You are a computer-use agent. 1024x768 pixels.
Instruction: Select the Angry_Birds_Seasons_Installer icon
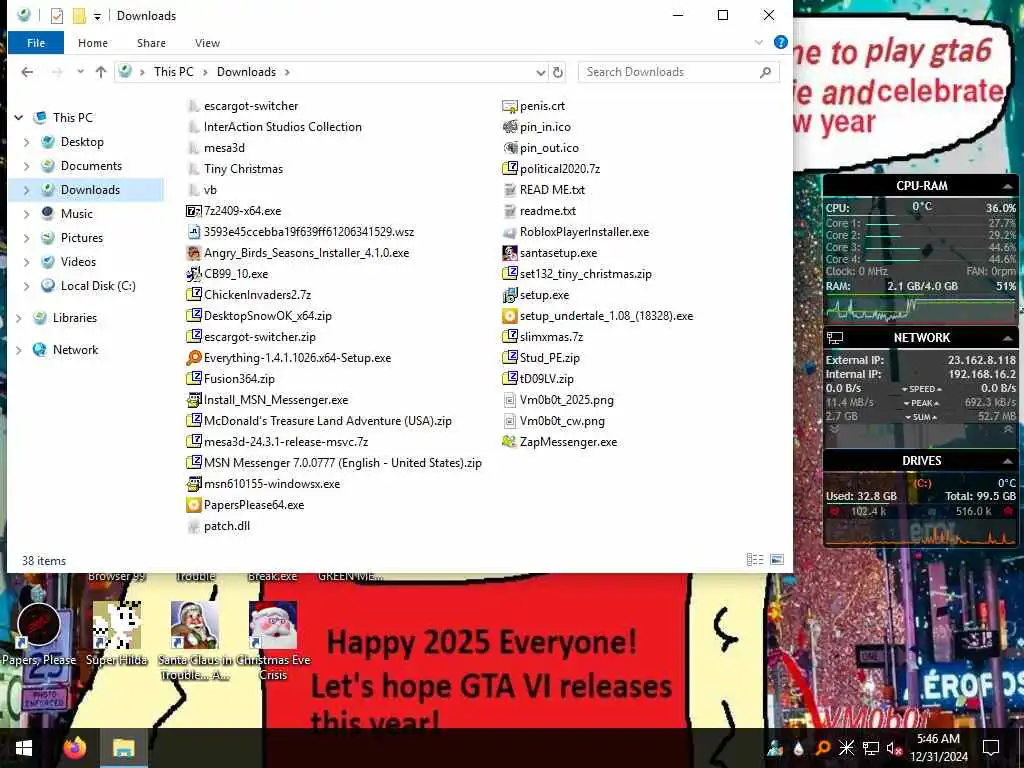193,253
